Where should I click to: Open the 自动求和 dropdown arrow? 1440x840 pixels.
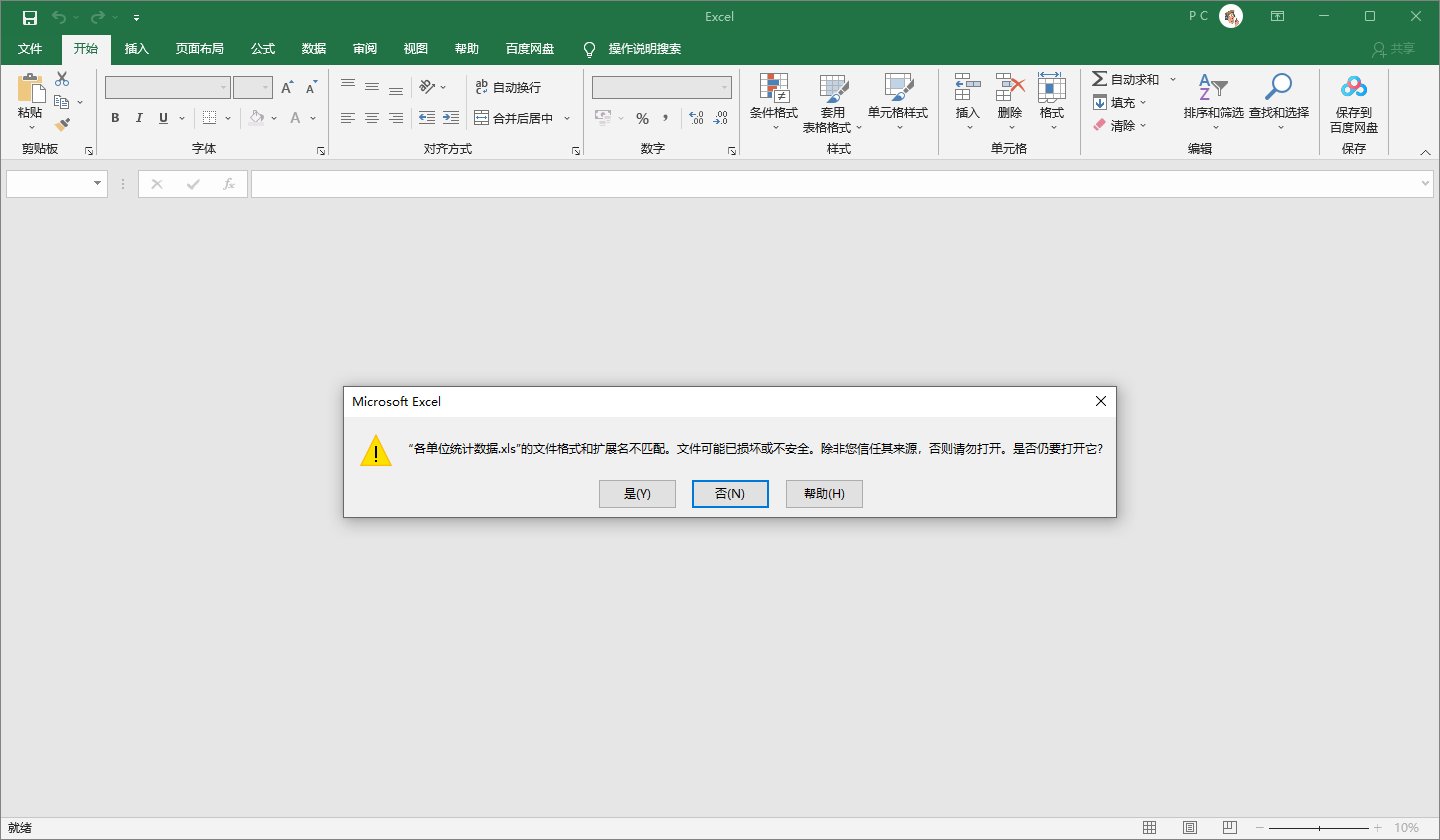pos(1173,79)
